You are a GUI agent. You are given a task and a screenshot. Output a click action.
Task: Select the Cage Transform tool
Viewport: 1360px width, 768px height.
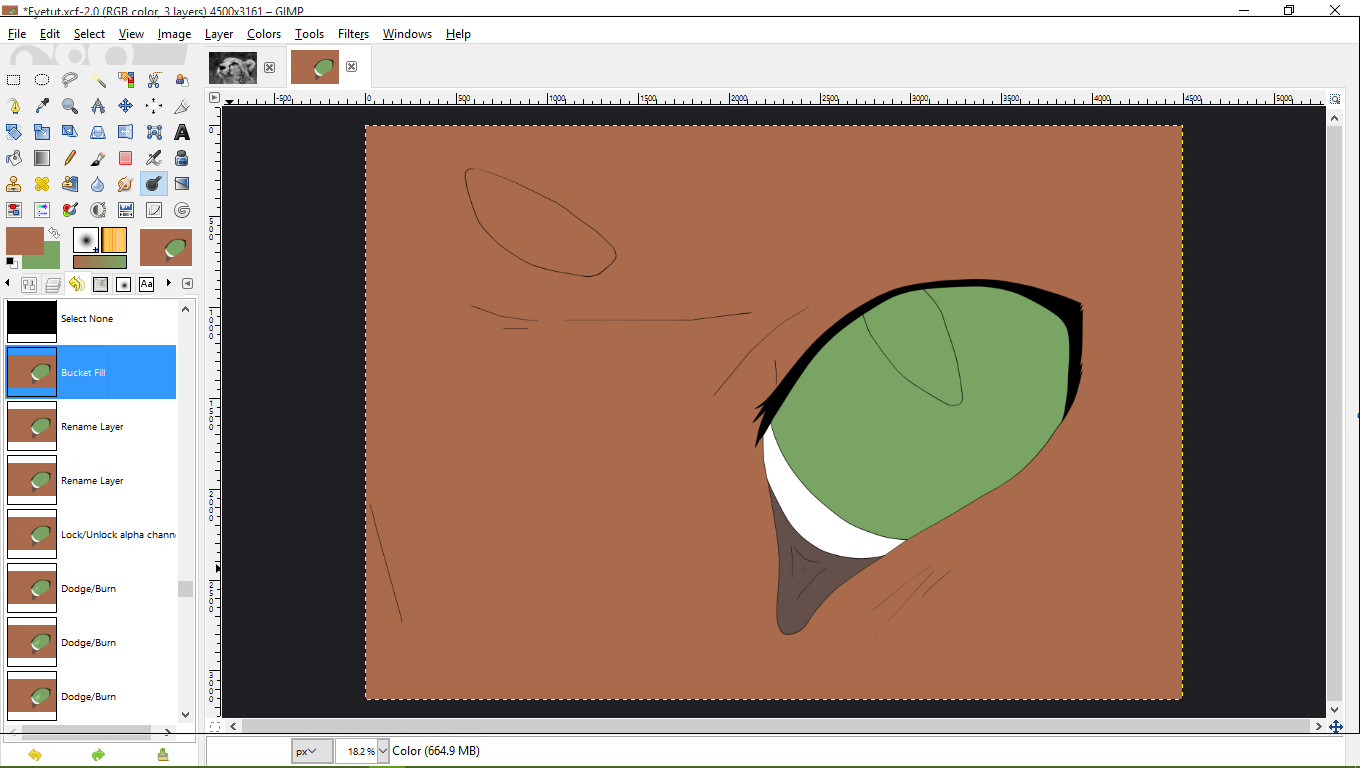[154, 132]
